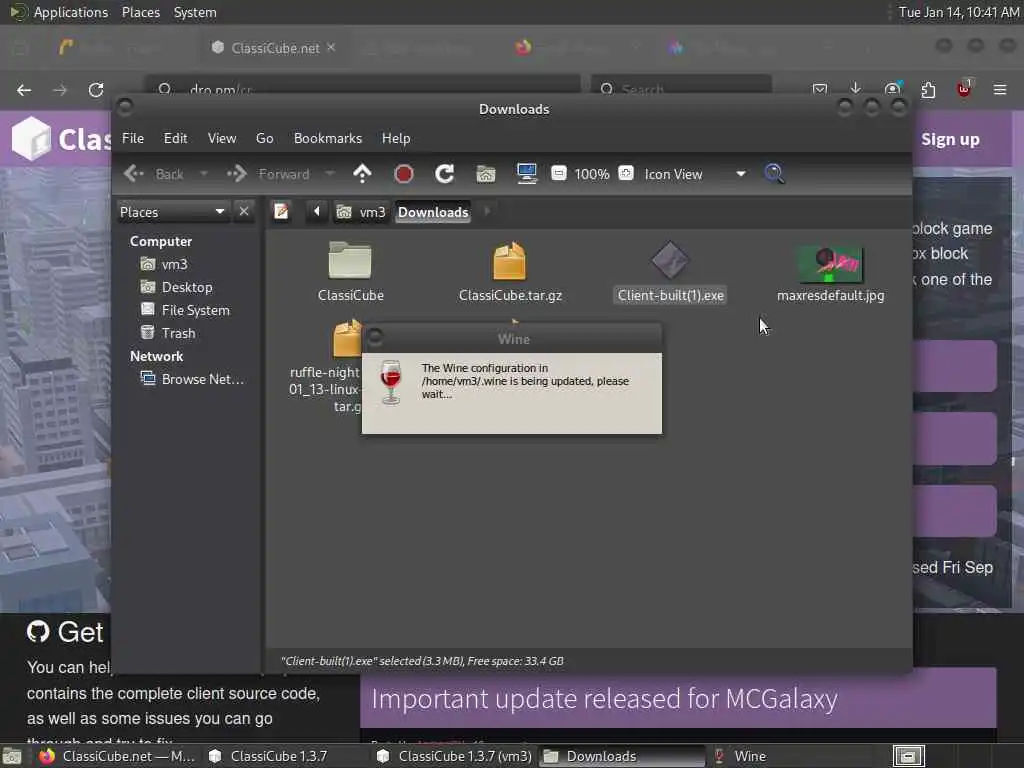Image resolution: width=1024 pixels, height=768 pixels.
Task: Open the Home folder icon in toolbar
Action: [x=486, y=174]
